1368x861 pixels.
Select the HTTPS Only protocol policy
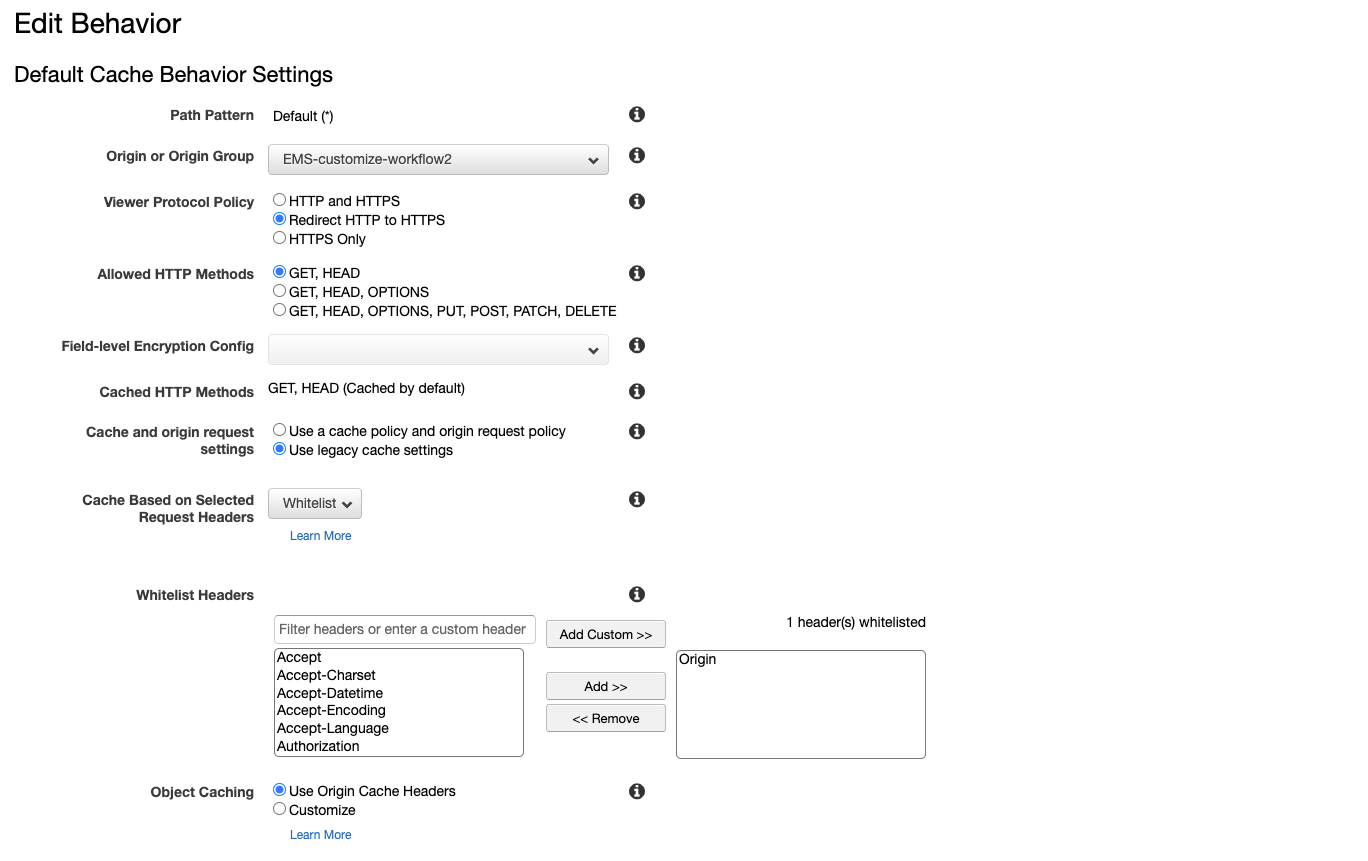point(279,238)
